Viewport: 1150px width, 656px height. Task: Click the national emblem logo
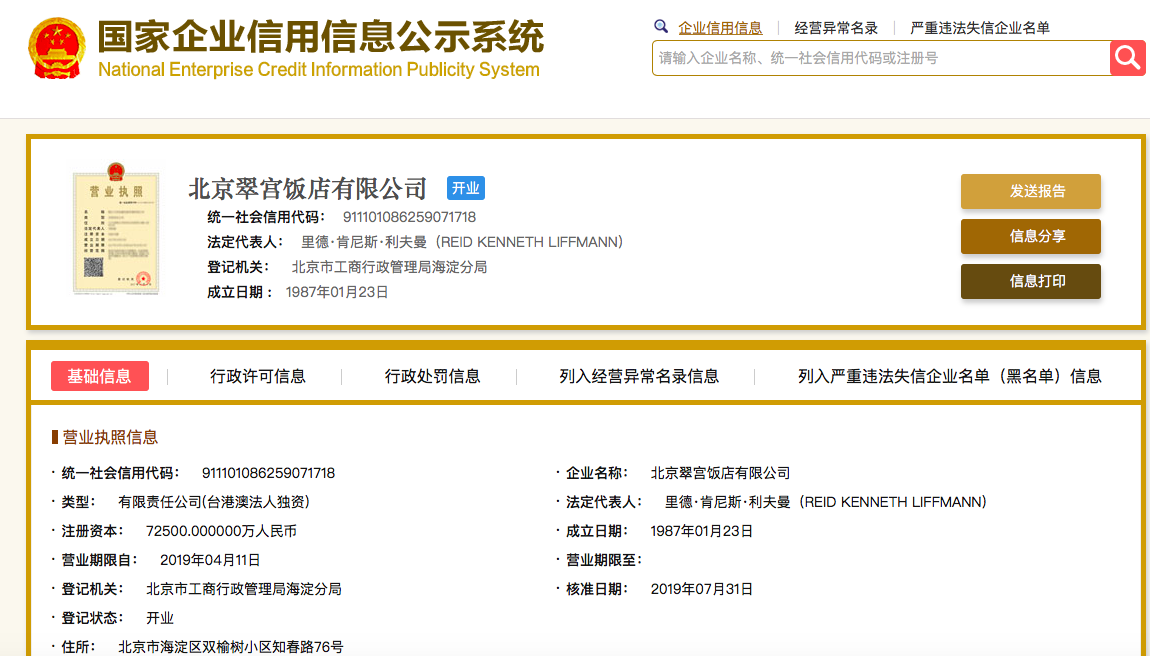59,44
